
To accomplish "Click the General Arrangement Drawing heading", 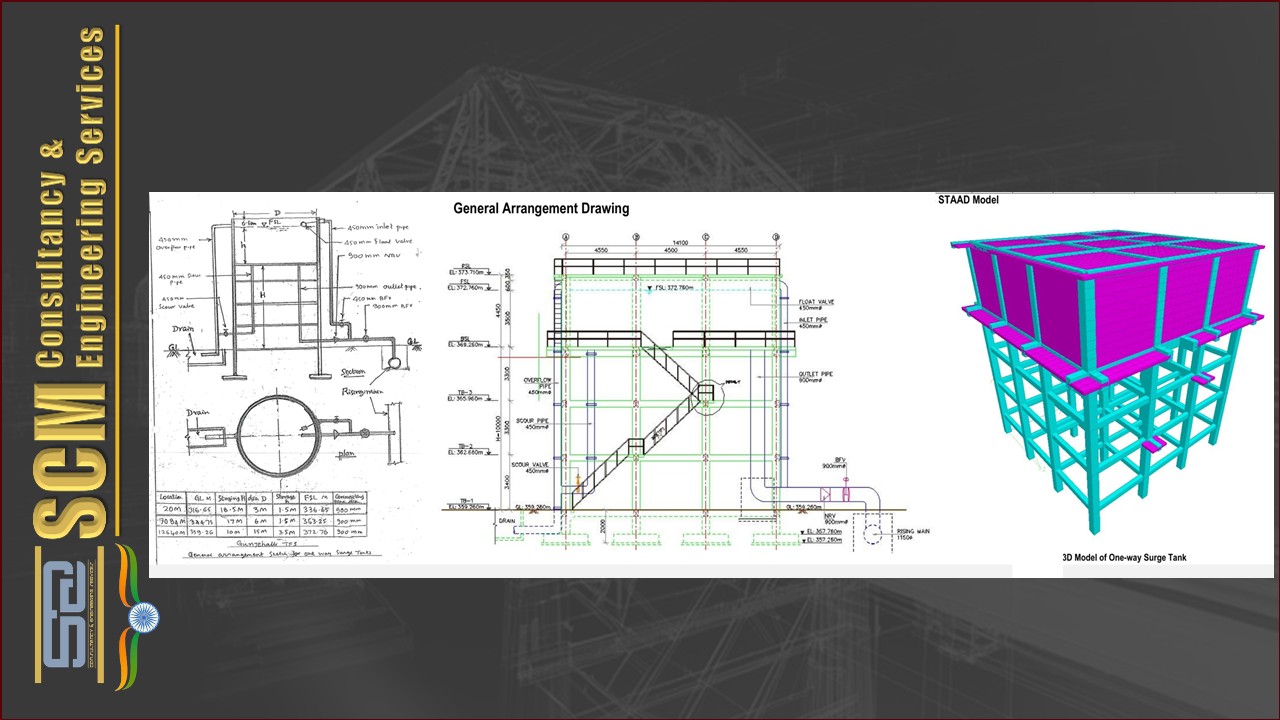I will (x=541, y=209).
